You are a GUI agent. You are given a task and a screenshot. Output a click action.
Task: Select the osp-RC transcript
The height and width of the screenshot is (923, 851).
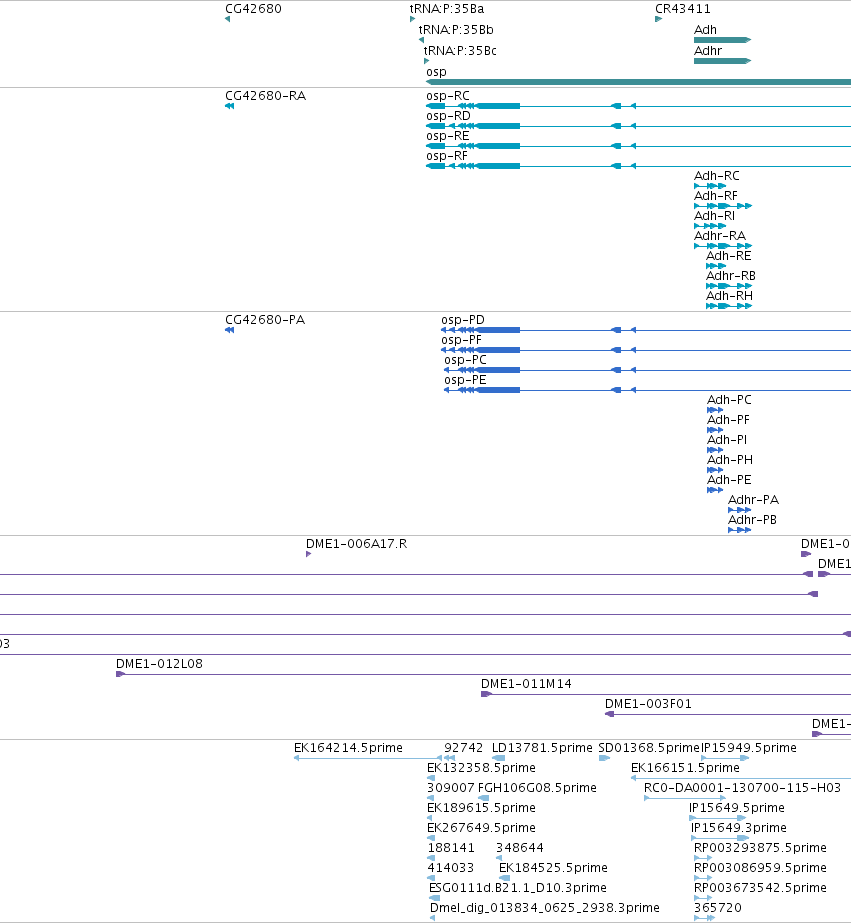[x=639, y=106]
